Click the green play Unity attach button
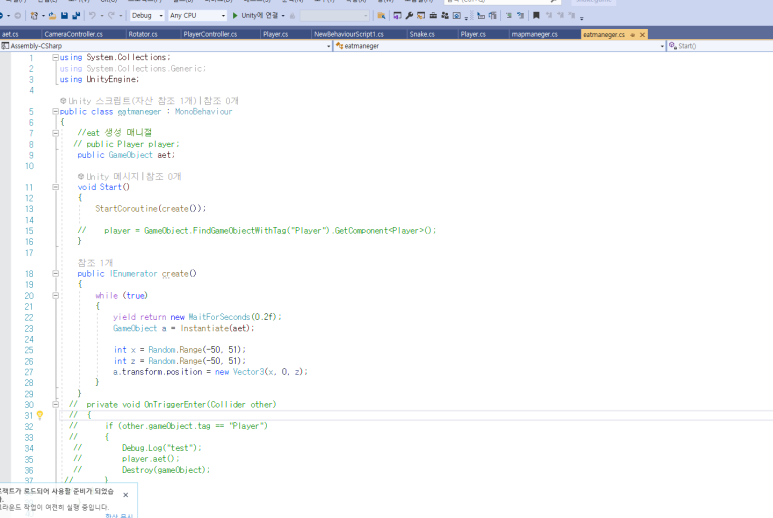The width and height of the screenshot is (773, 518). click(235, 16)
